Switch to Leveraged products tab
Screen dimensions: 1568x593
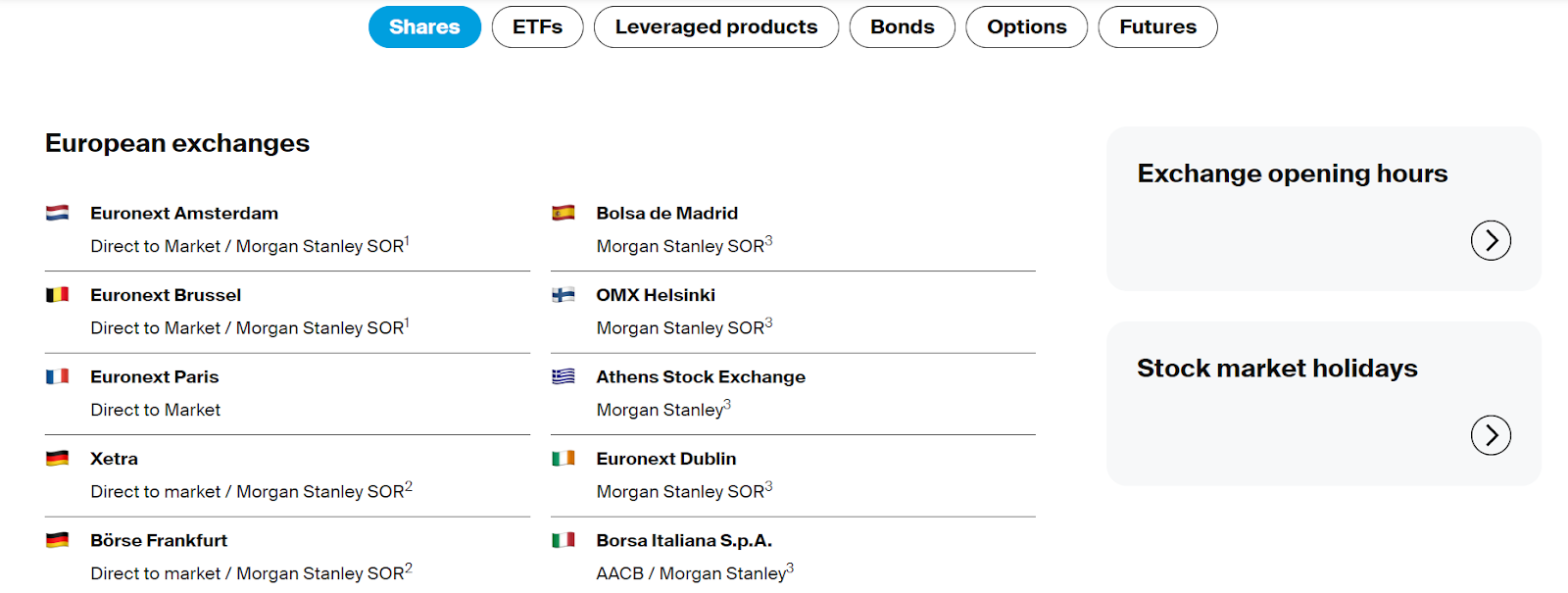coord(716,26)
